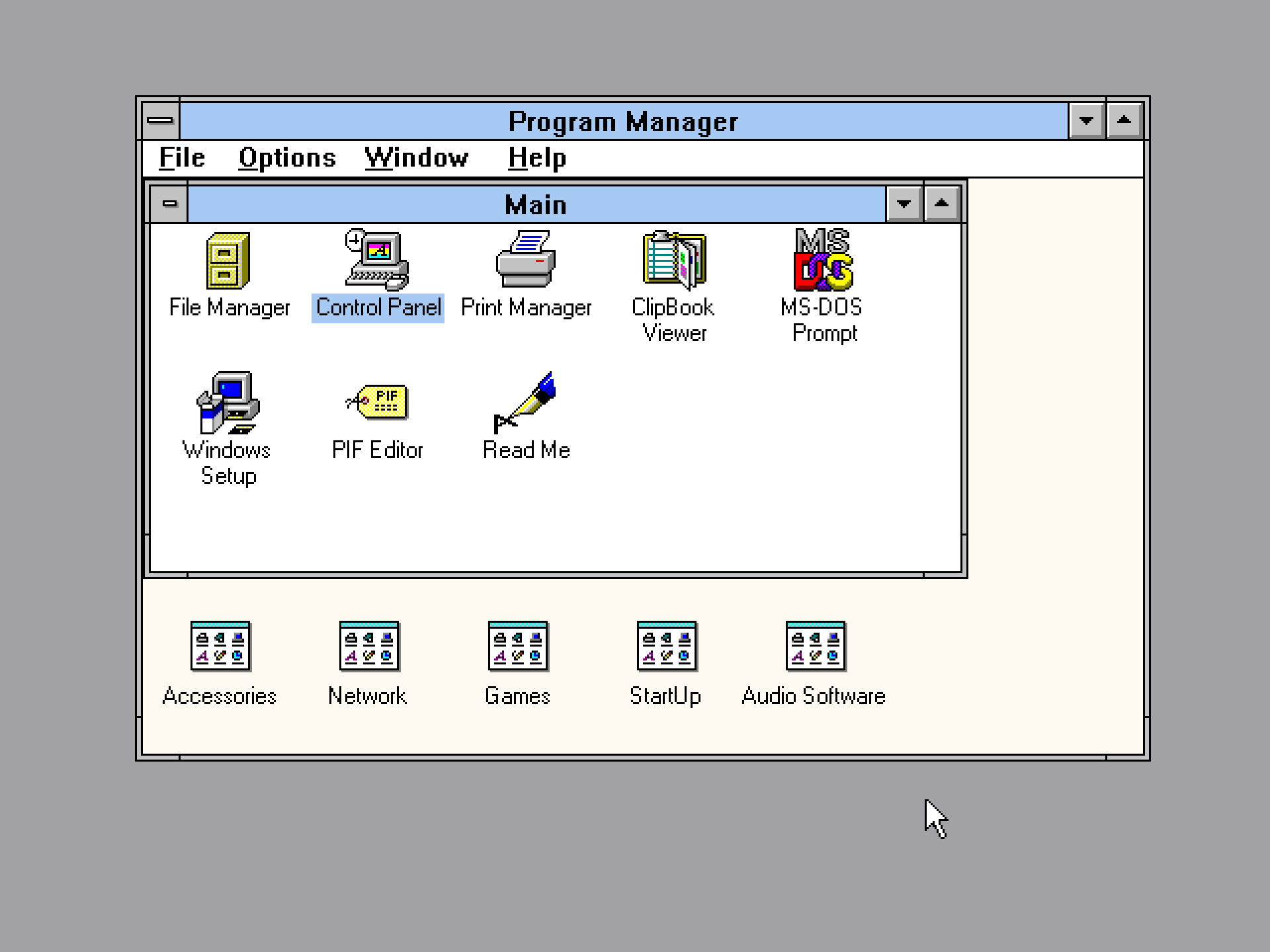Select the PIF Editor icon
The width and height of the screenshot is (1270, 952).
tap(377, 402)
